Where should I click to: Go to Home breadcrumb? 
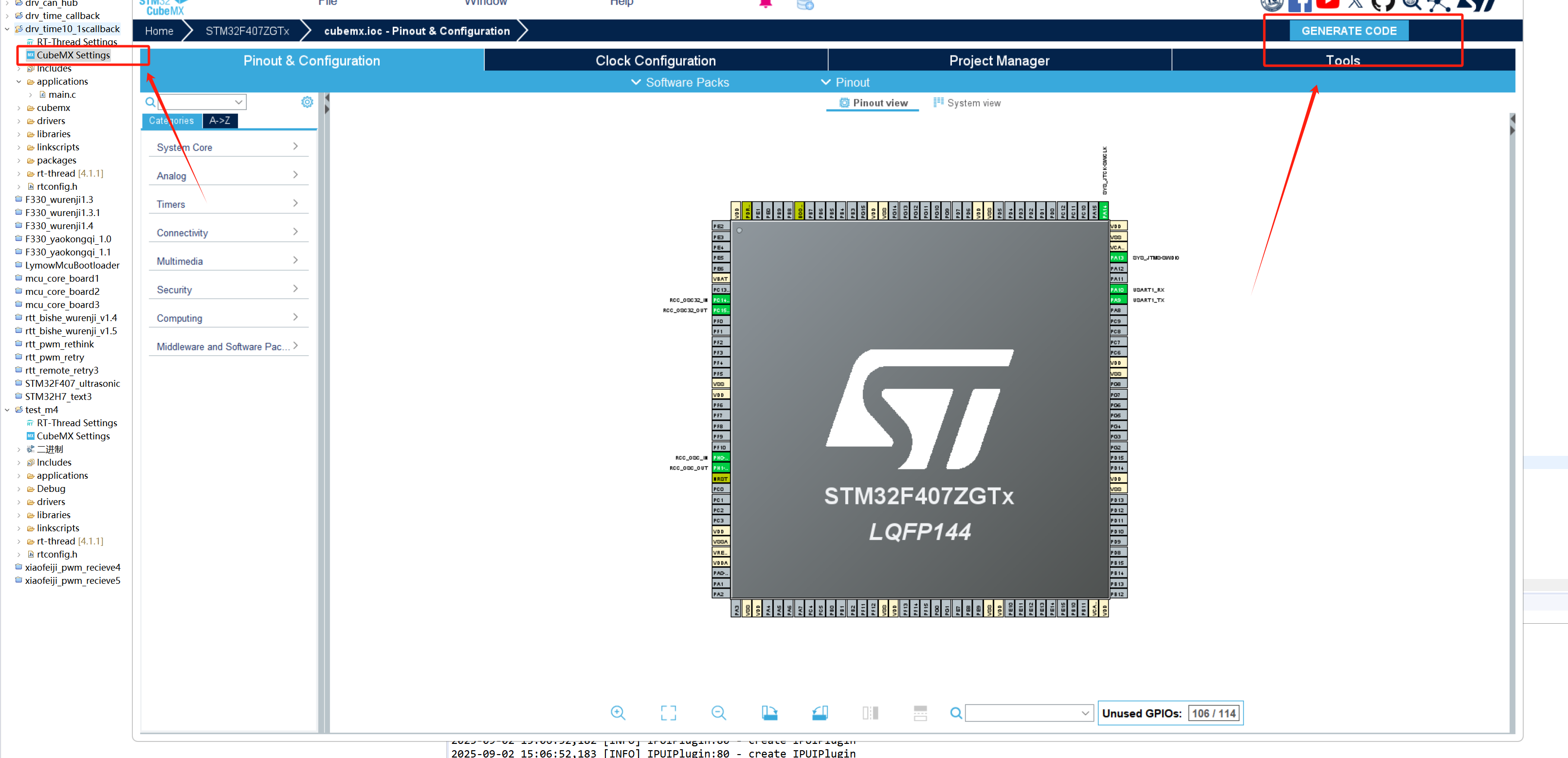click(x=159, y=31)
